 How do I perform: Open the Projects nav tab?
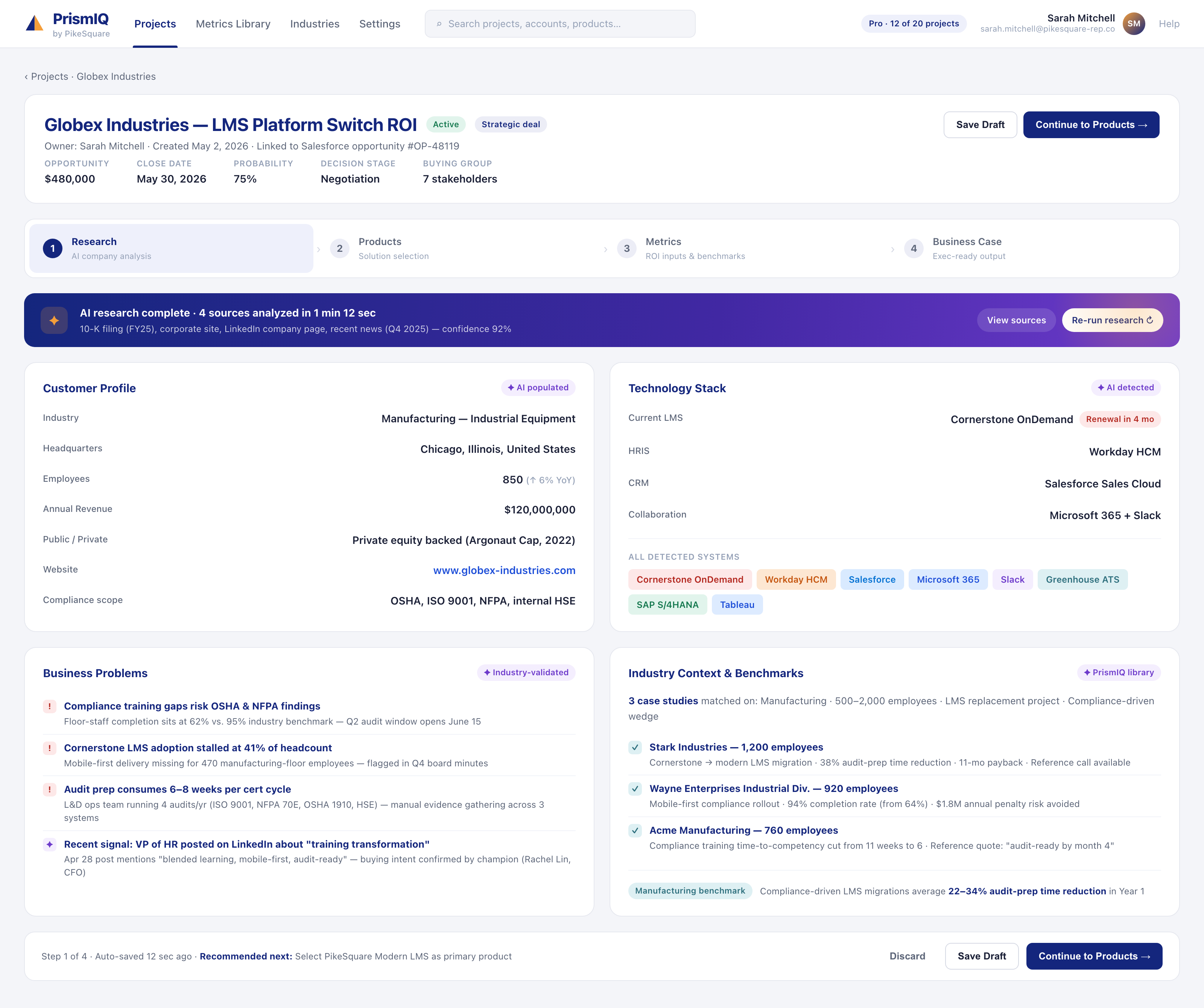point(155,23)
